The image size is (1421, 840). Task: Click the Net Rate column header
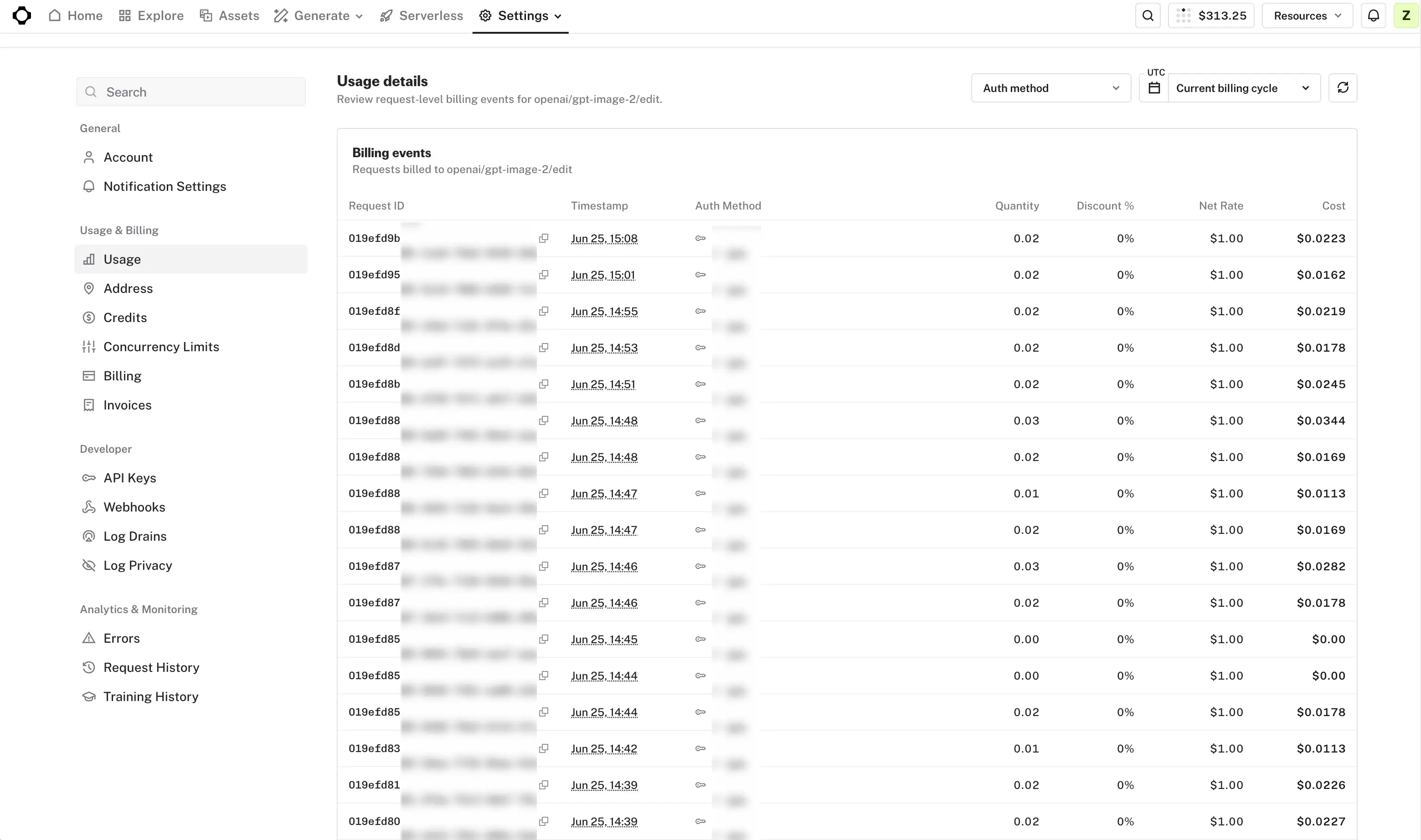1220,205
